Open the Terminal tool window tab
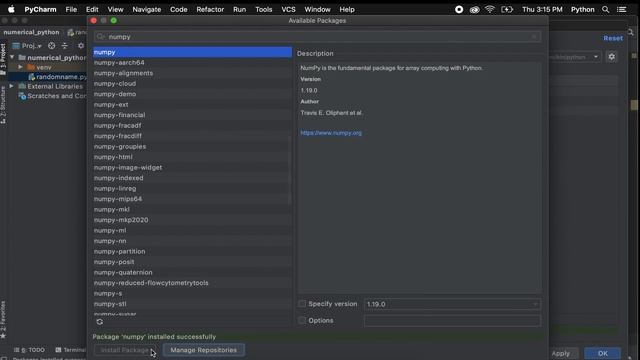The width and height of the screenshot is (640, 360). tap(70, 350)
